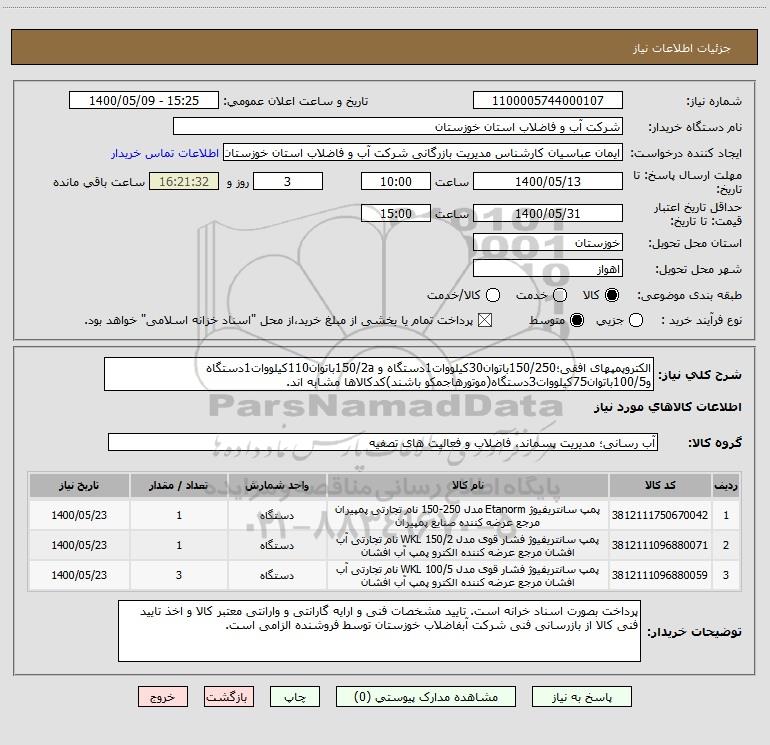Click the خروج exit button
The image size is (770, 745).
[x=163, y=697]
